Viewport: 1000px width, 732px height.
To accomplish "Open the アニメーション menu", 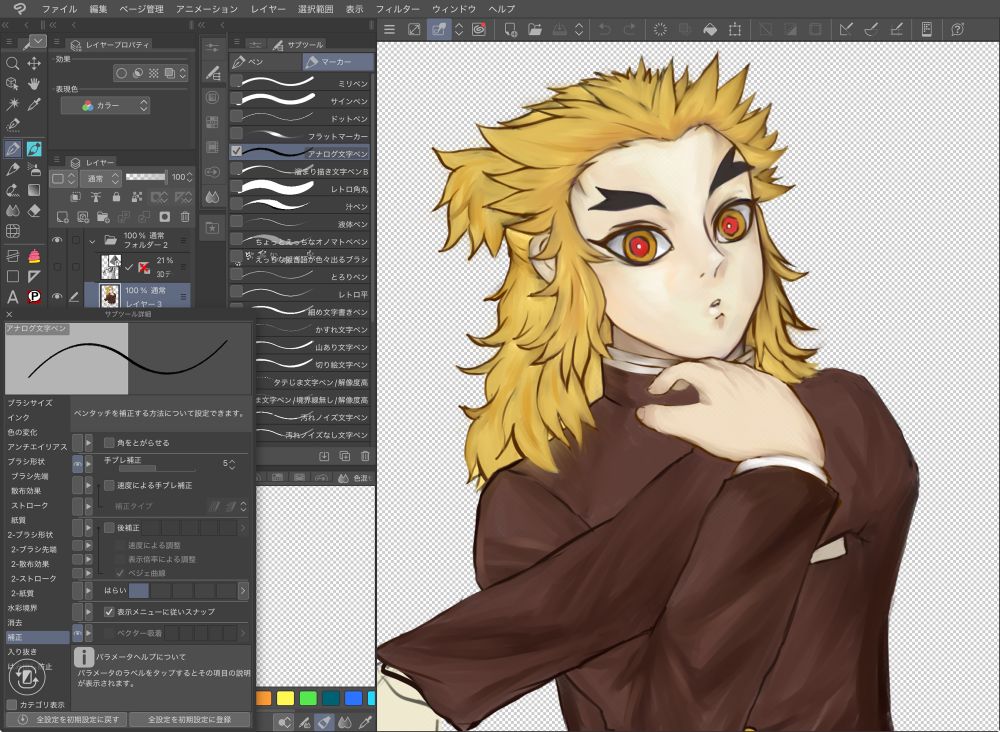I will point(207,9).
